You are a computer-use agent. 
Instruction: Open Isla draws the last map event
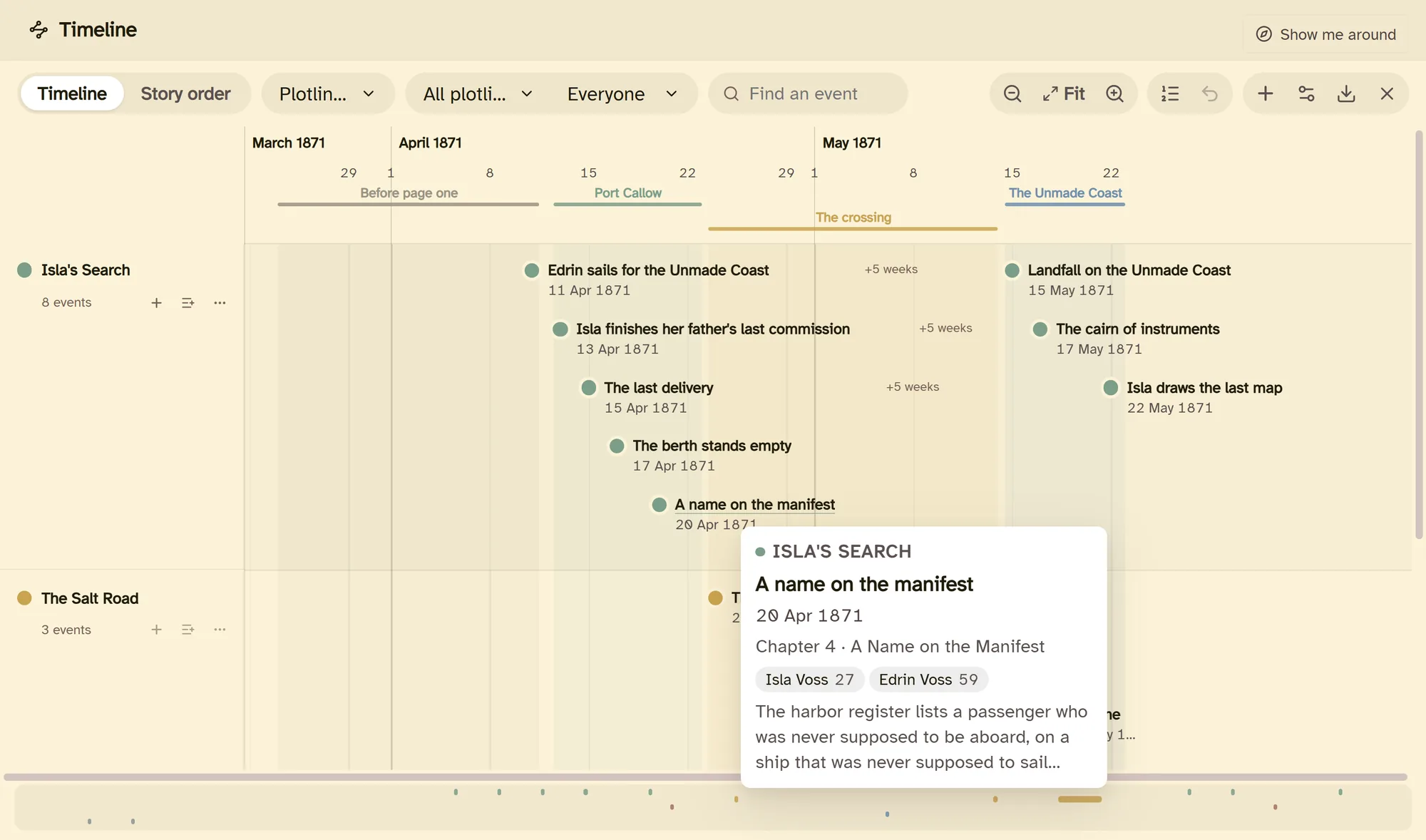click(1204, 388)
